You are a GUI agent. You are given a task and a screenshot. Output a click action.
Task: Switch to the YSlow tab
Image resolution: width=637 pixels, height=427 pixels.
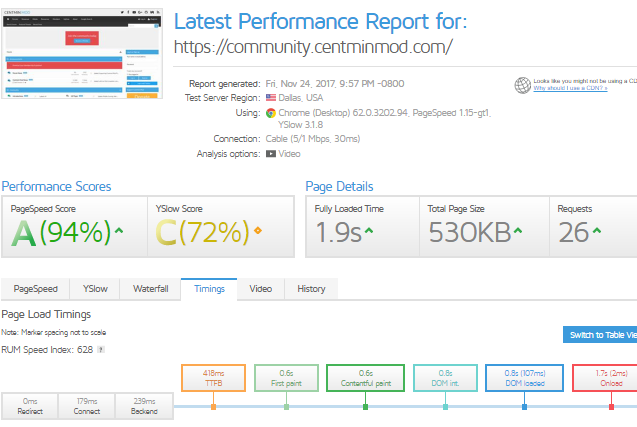(95, 289)
